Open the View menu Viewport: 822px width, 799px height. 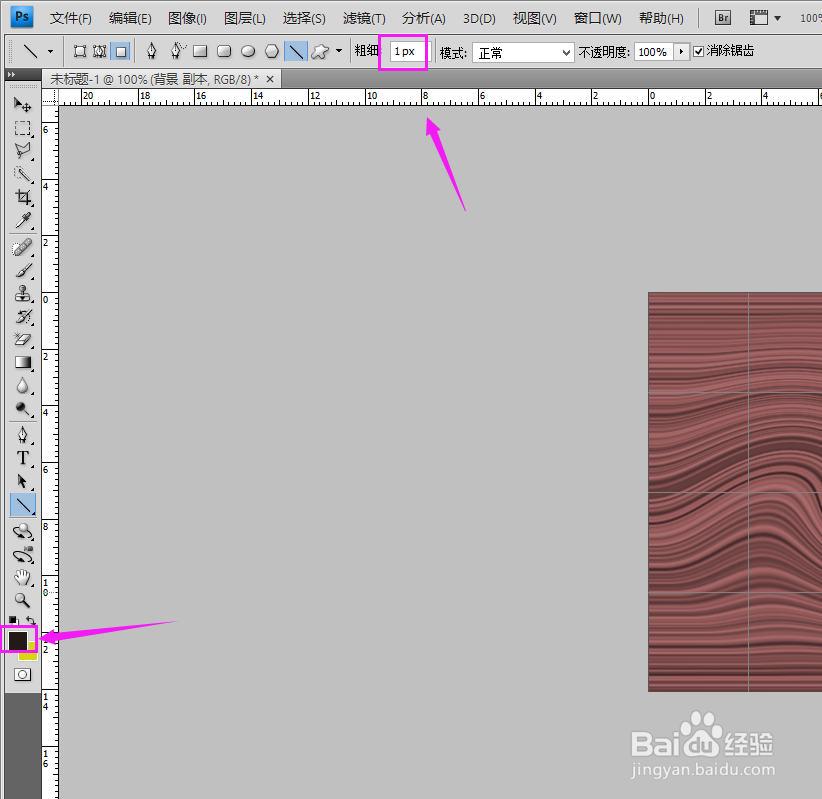(x=535, y=19)
